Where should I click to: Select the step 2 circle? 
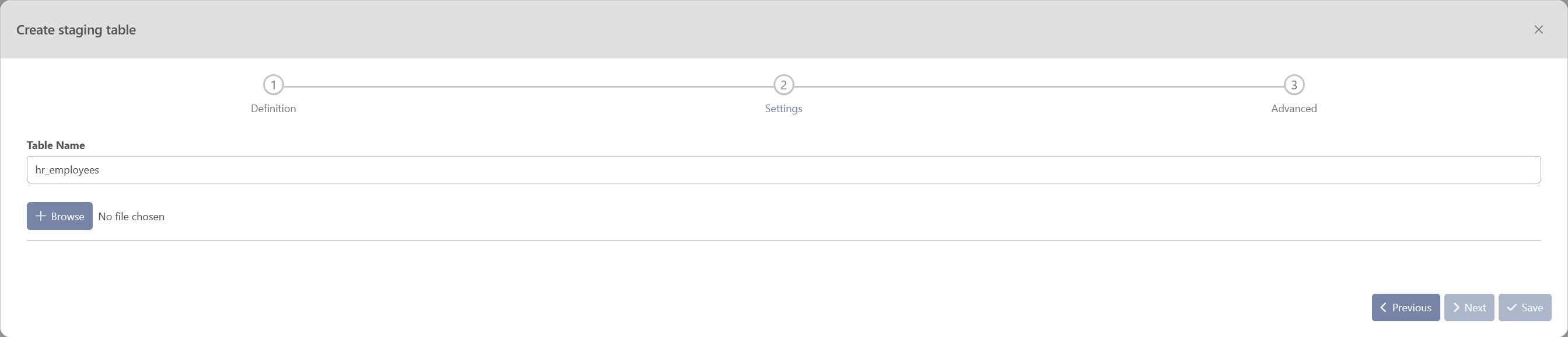(783, 85)
